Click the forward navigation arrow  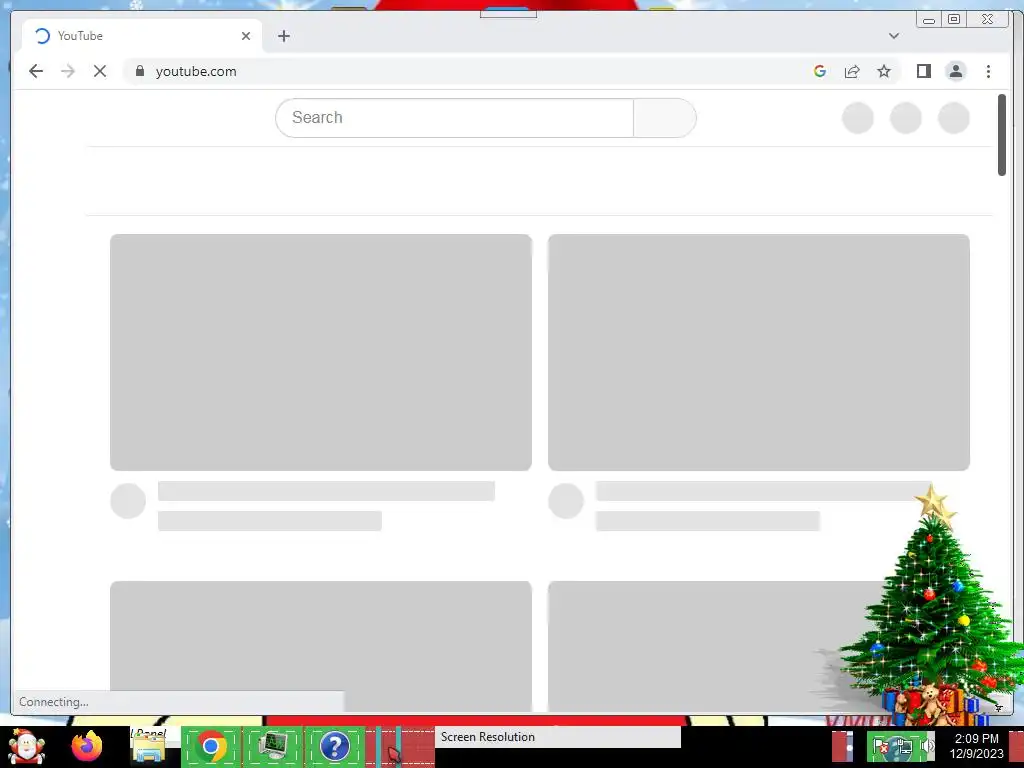point(68,71)
